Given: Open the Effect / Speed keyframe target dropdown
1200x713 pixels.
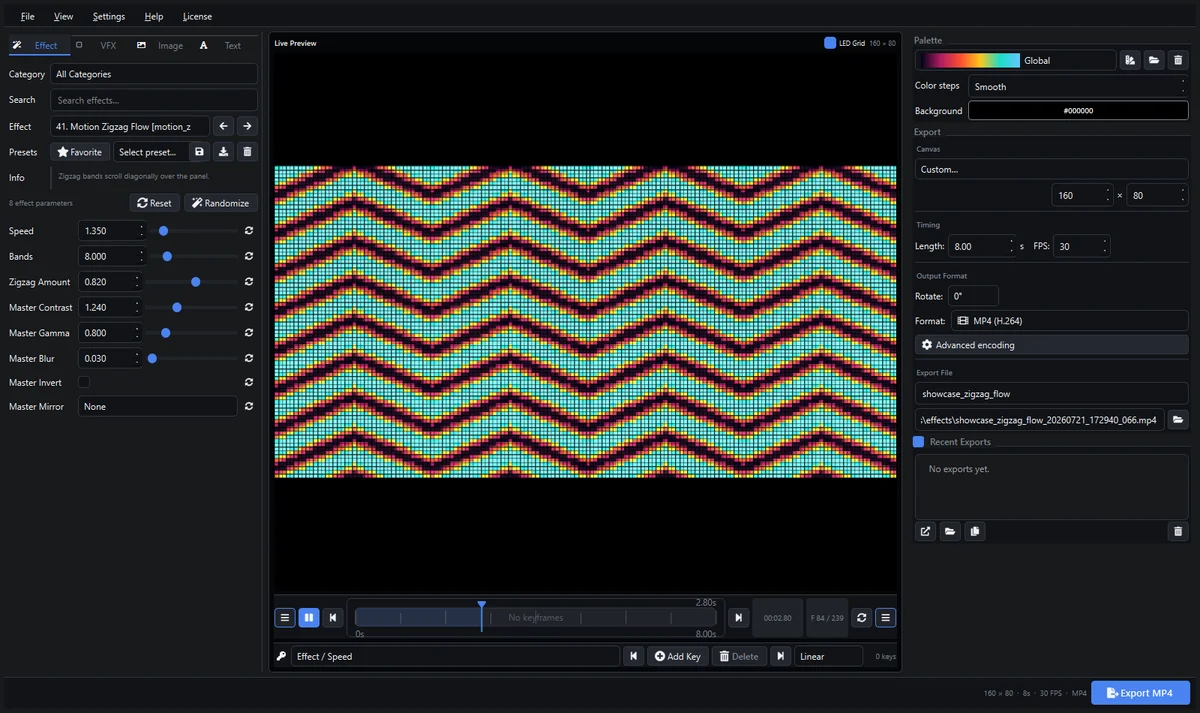Looking at the screenshot, I should tap(455, 656).
